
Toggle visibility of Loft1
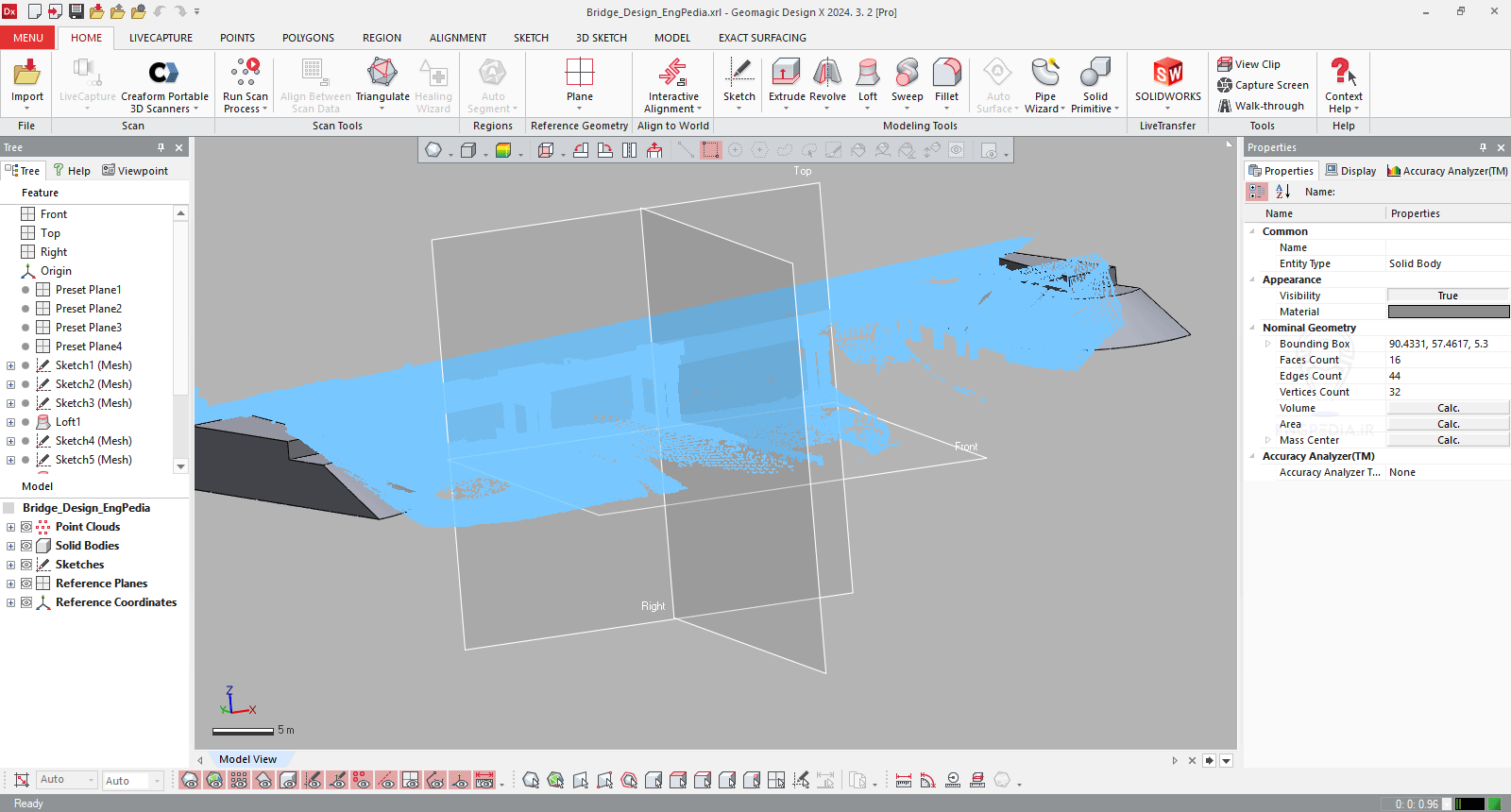tap(25, 422)
